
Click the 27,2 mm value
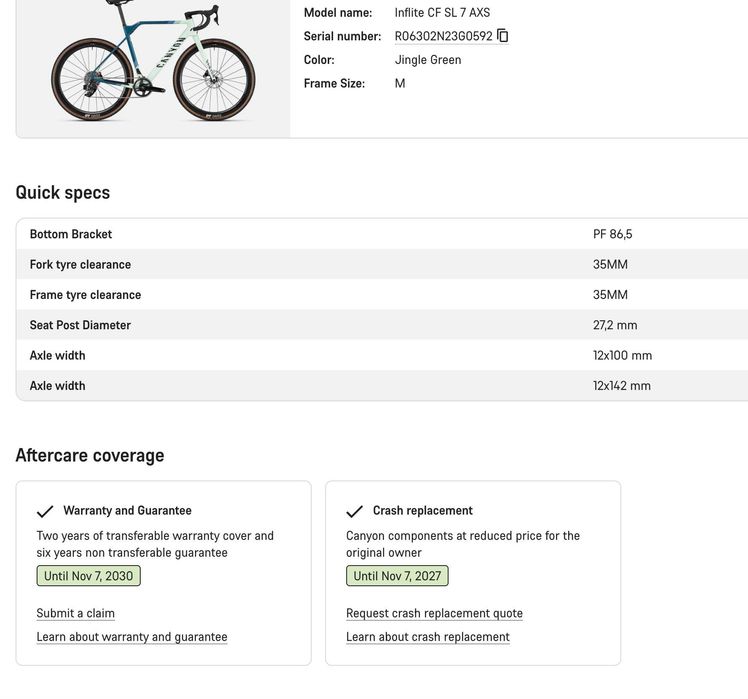click(615, 325)
